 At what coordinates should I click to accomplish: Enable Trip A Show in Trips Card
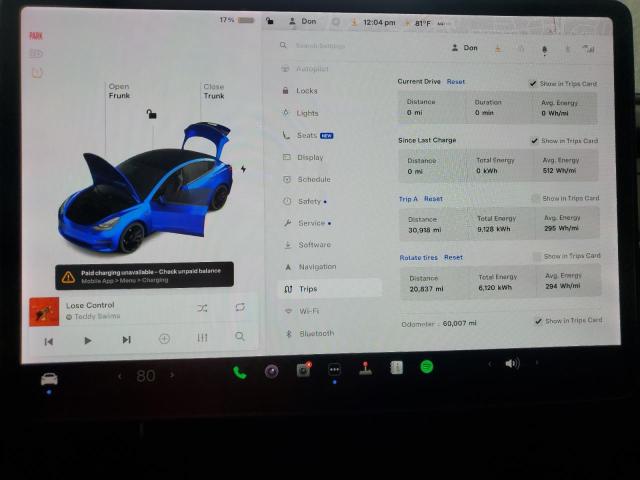click(536, 199)
